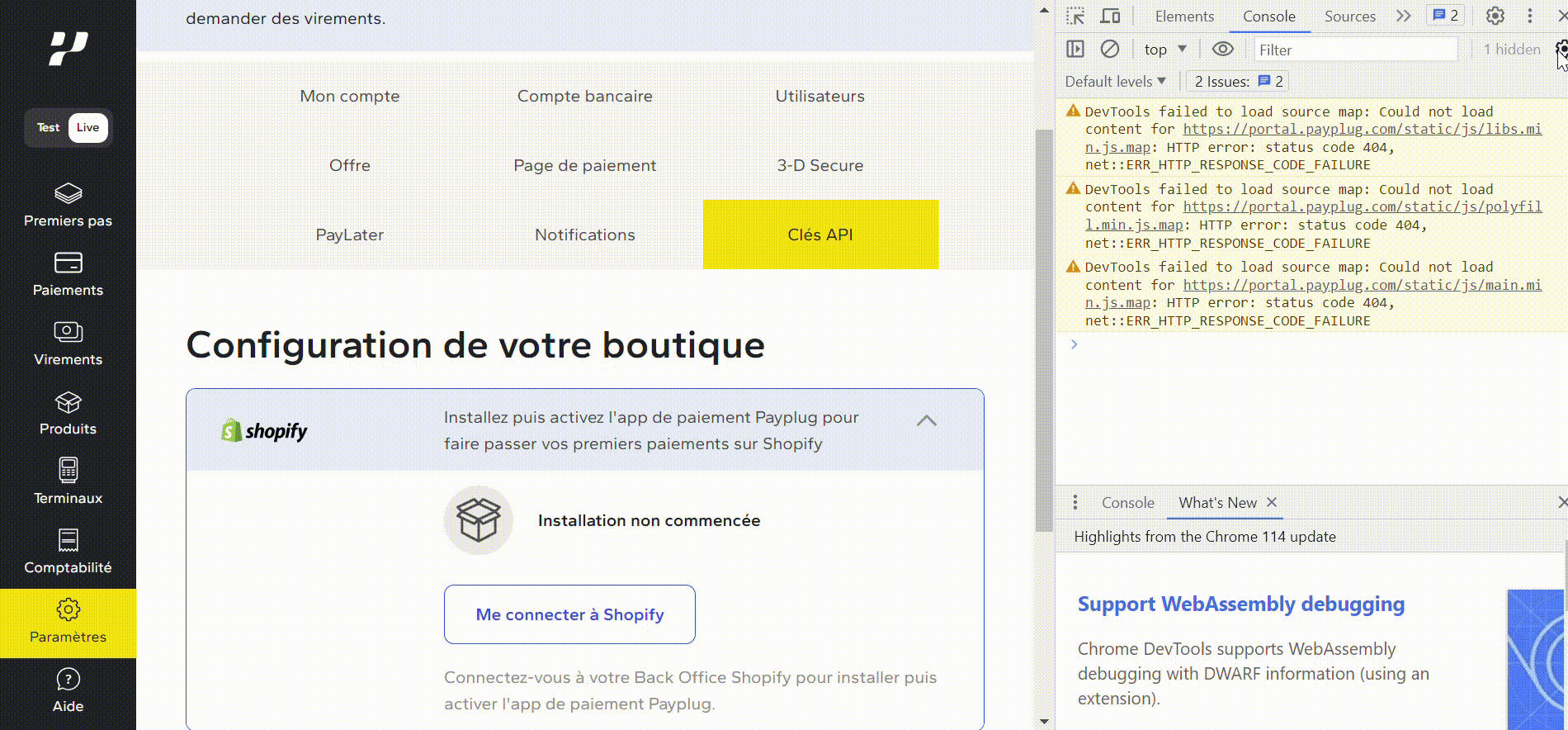Click the installation box icon
1568x730 pixels.
point(479,520)
